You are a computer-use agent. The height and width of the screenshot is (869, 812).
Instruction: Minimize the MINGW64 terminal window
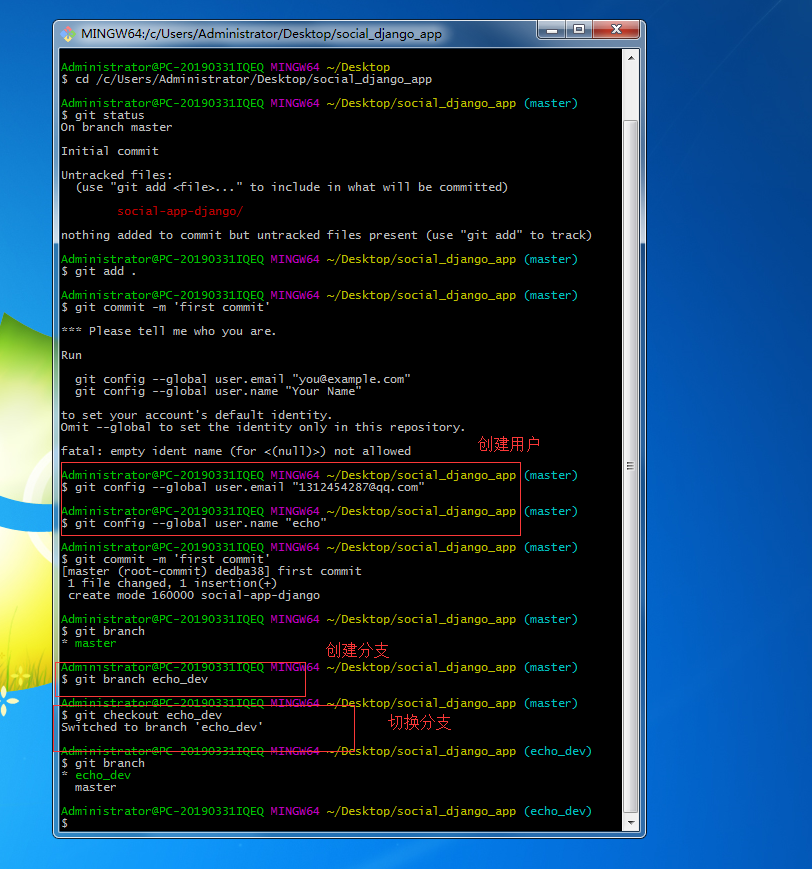click(551, 29)
